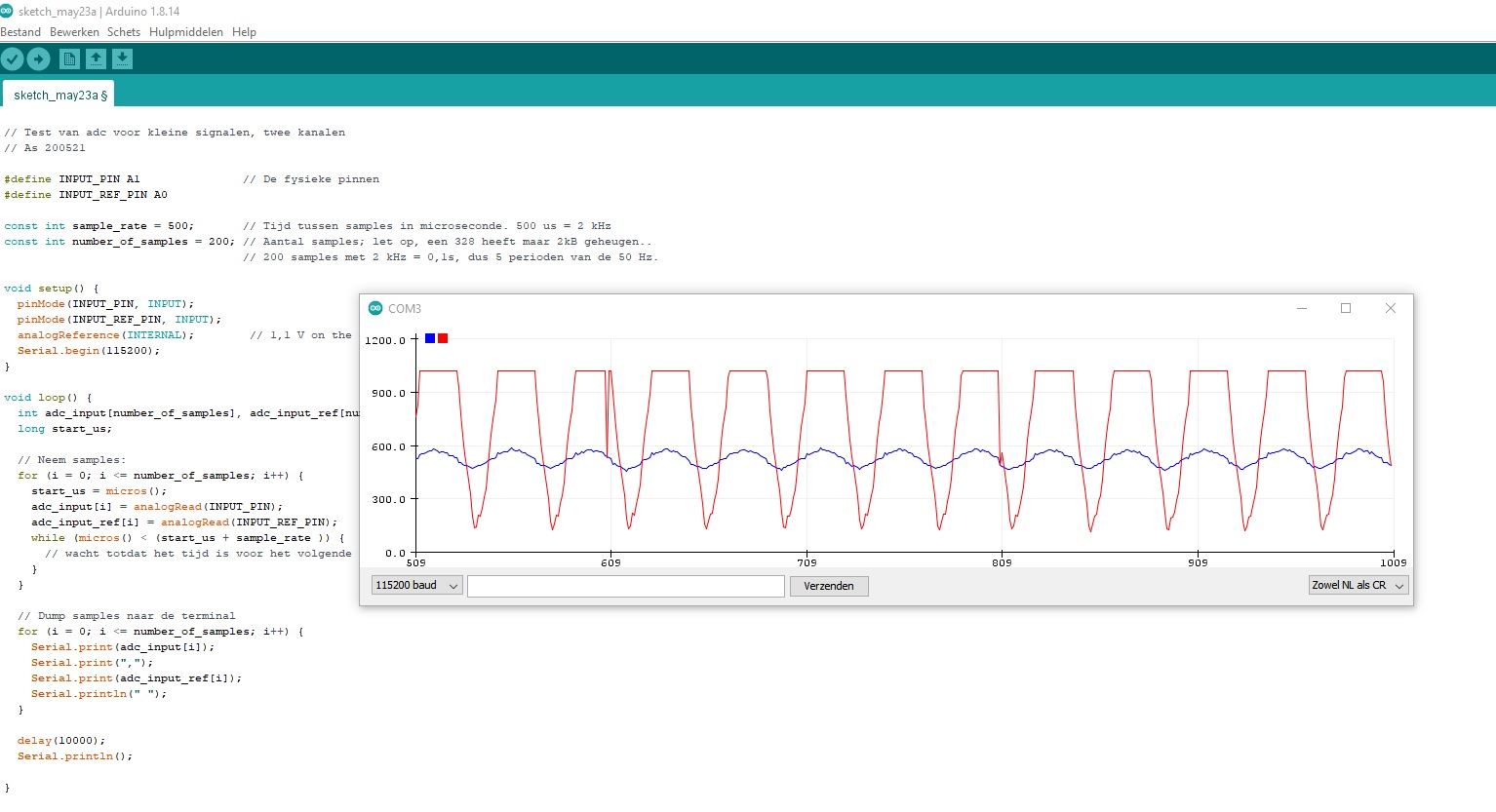Viewport: 1496px width, 812px height.
Task: Click the Upload arrow toolbar icon
Action: pyautogui.click(x=38, y=59)
